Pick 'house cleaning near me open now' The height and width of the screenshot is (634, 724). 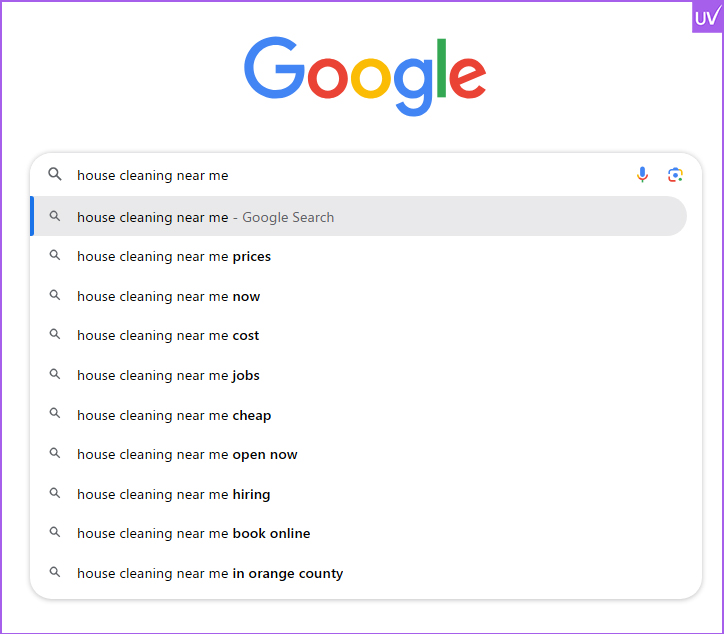187,455
